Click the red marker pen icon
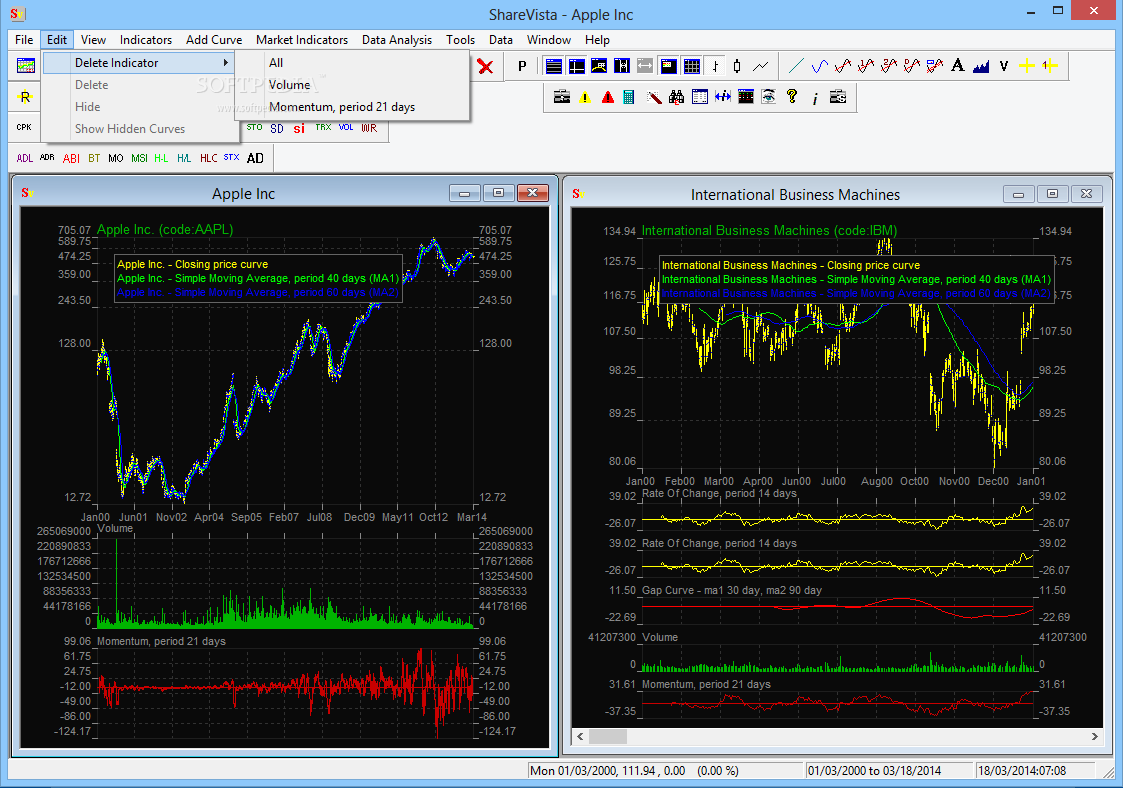The image size is (1123, 788). (x=654, y=97)
